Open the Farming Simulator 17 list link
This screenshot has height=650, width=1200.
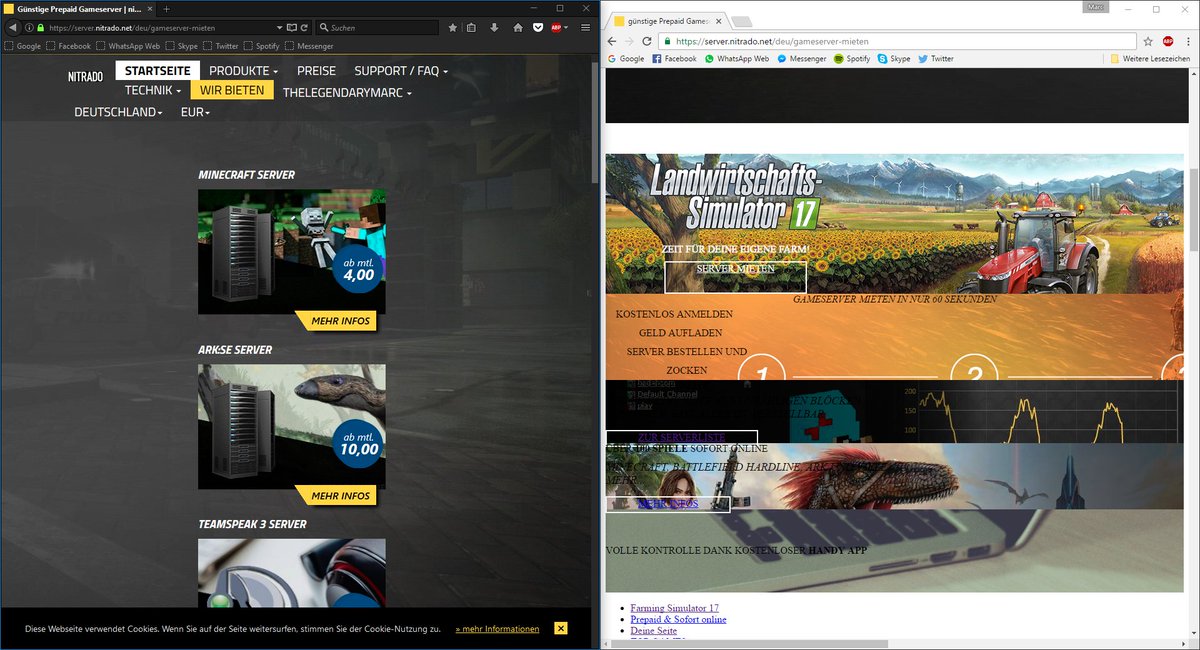(x=674, y=608)
